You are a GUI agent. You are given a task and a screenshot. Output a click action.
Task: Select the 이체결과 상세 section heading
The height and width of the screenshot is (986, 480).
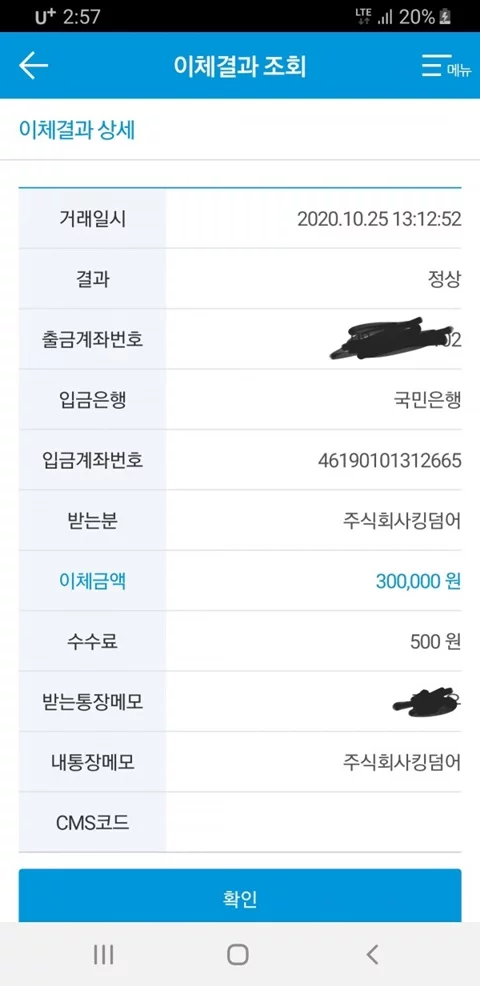pyautogui.click(x=77, y=131)
